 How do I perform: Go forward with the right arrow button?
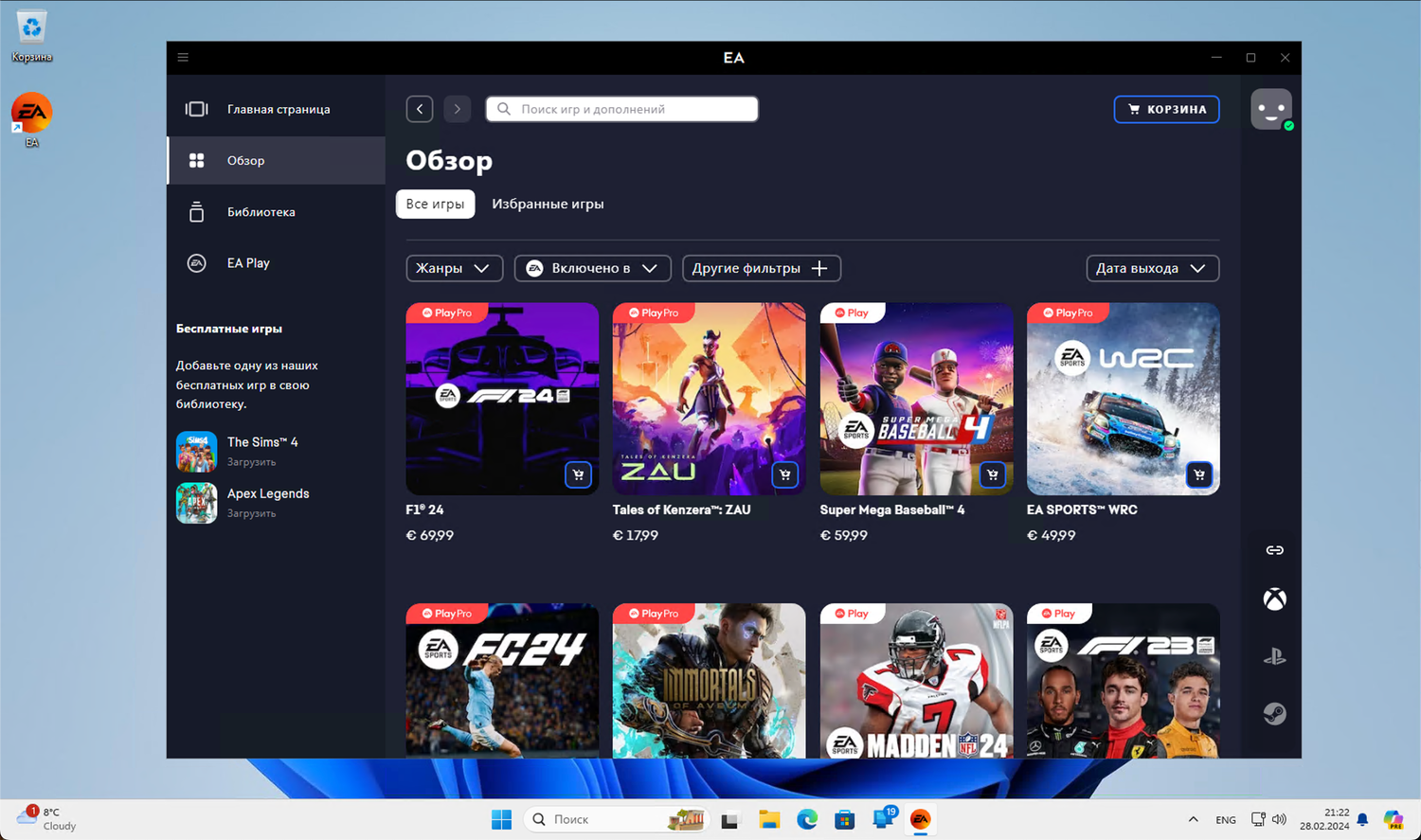point(457,109)
